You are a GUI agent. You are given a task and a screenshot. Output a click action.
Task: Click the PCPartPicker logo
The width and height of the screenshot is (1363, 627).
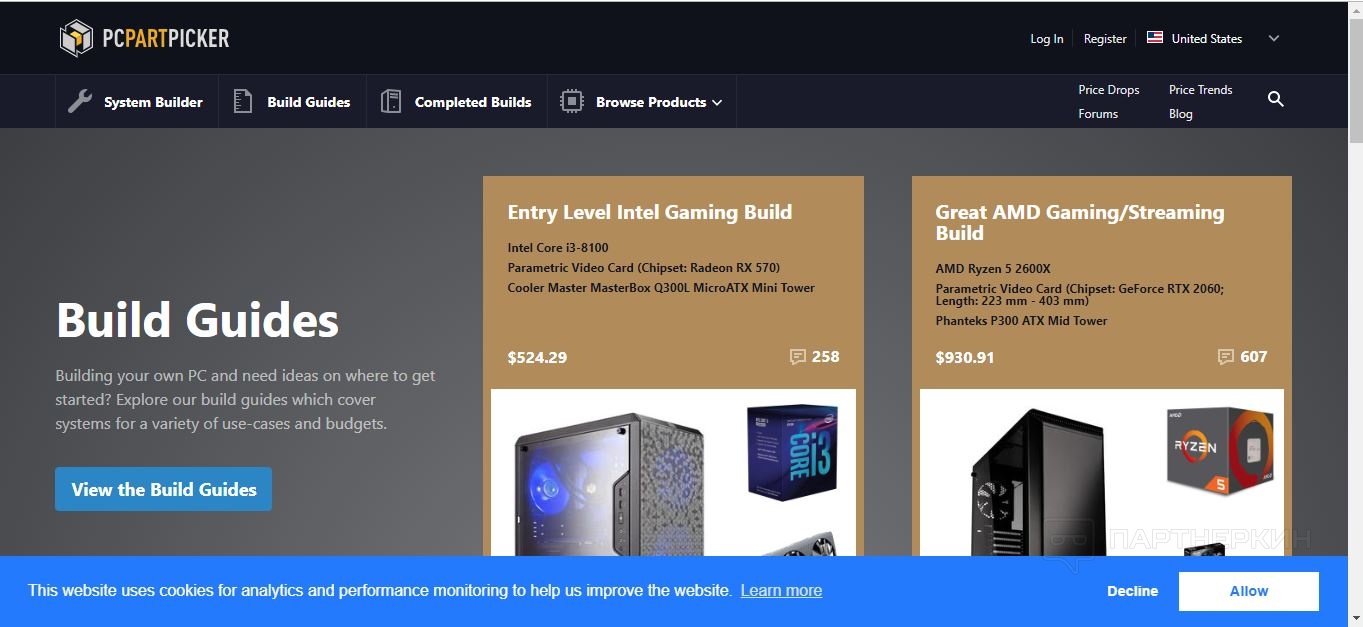144,38
